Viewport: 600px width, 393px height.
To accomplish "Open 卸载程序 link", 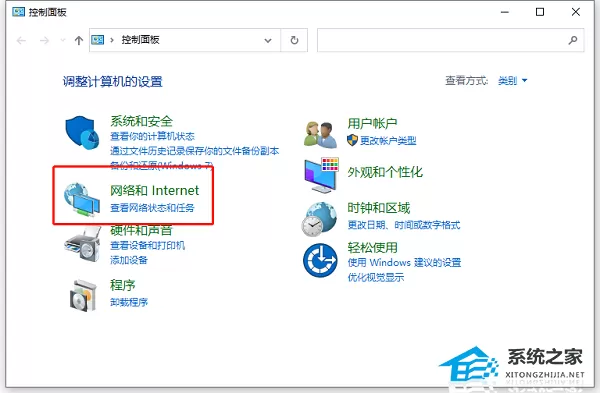I will [129, 302].
